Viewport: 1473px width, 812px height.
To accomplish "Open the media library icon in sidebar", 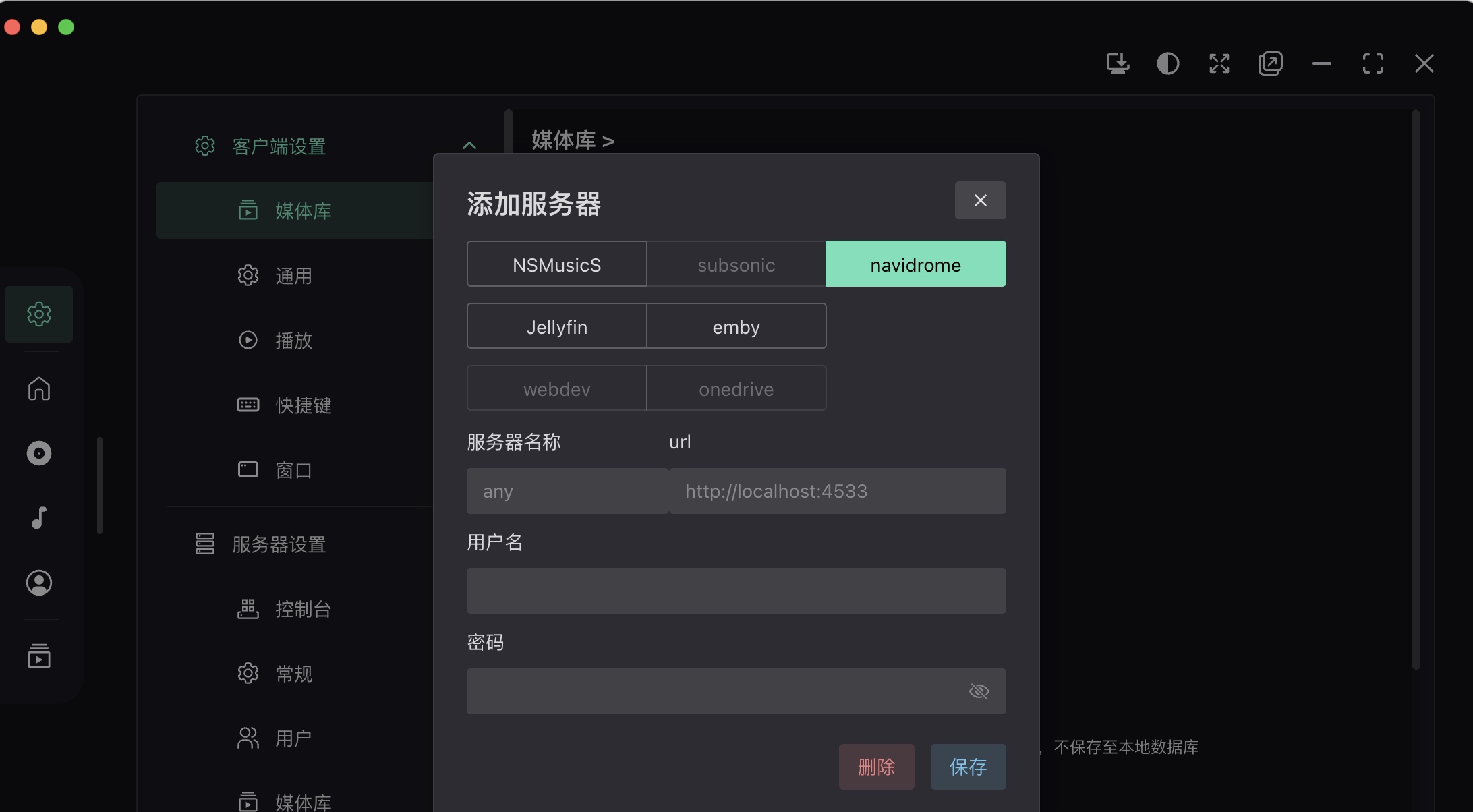I will pos(38,656).
